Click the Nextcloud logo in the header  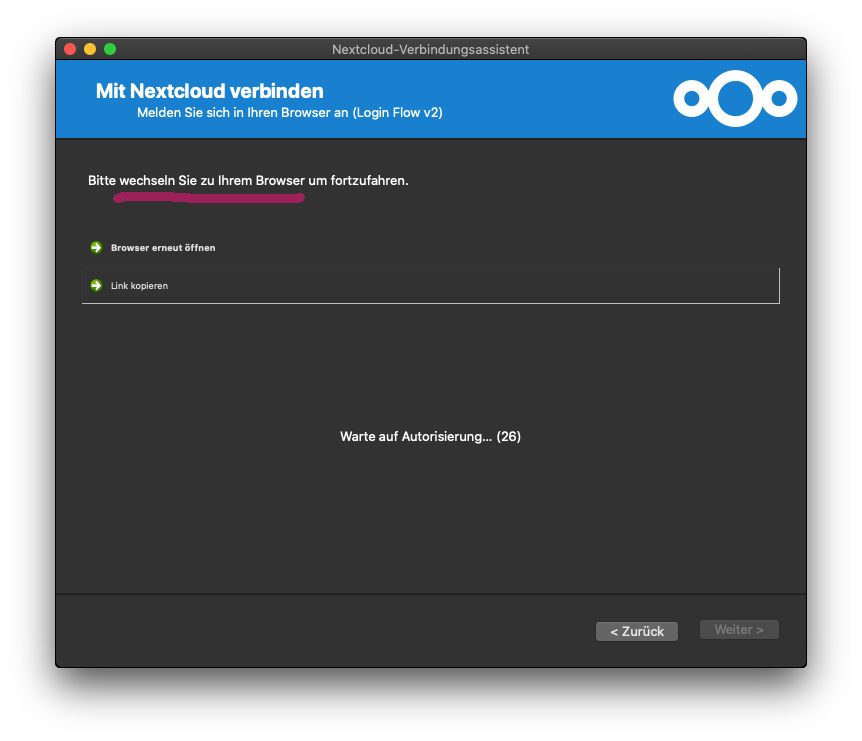pos(735,98)
